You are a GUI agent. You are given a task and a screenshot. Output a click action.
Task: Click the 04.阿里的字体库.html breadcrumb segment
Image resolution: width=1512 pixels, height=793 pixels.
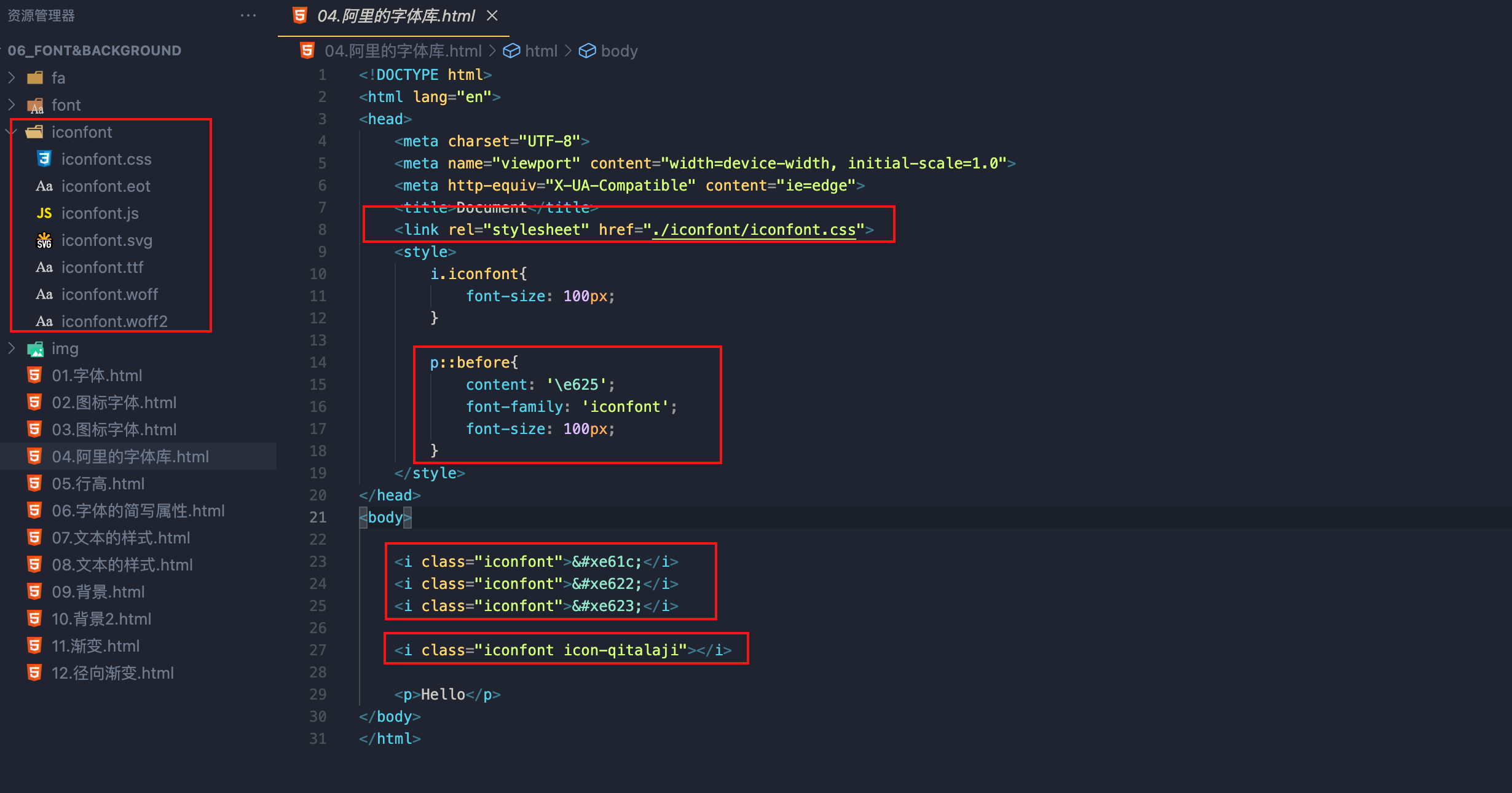tap(403, 51)
